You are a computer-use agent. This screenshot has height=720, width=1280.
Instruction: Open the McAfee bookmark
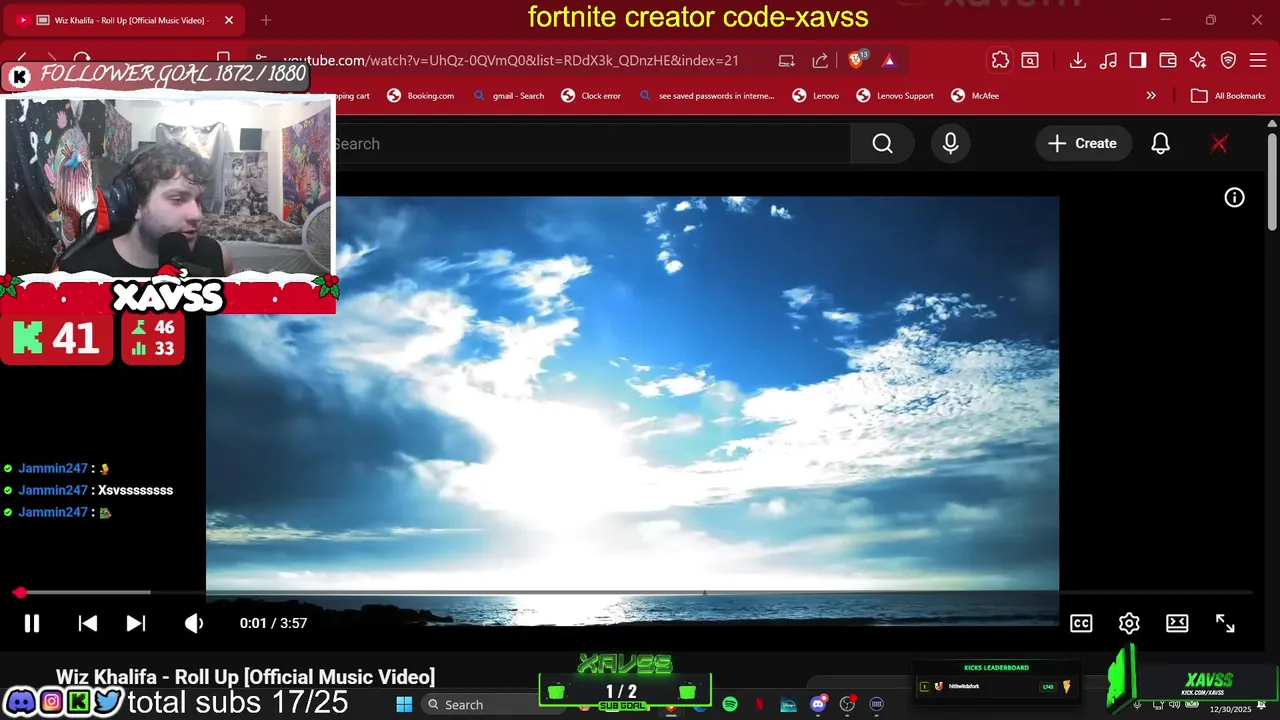(x=975, y=96)
